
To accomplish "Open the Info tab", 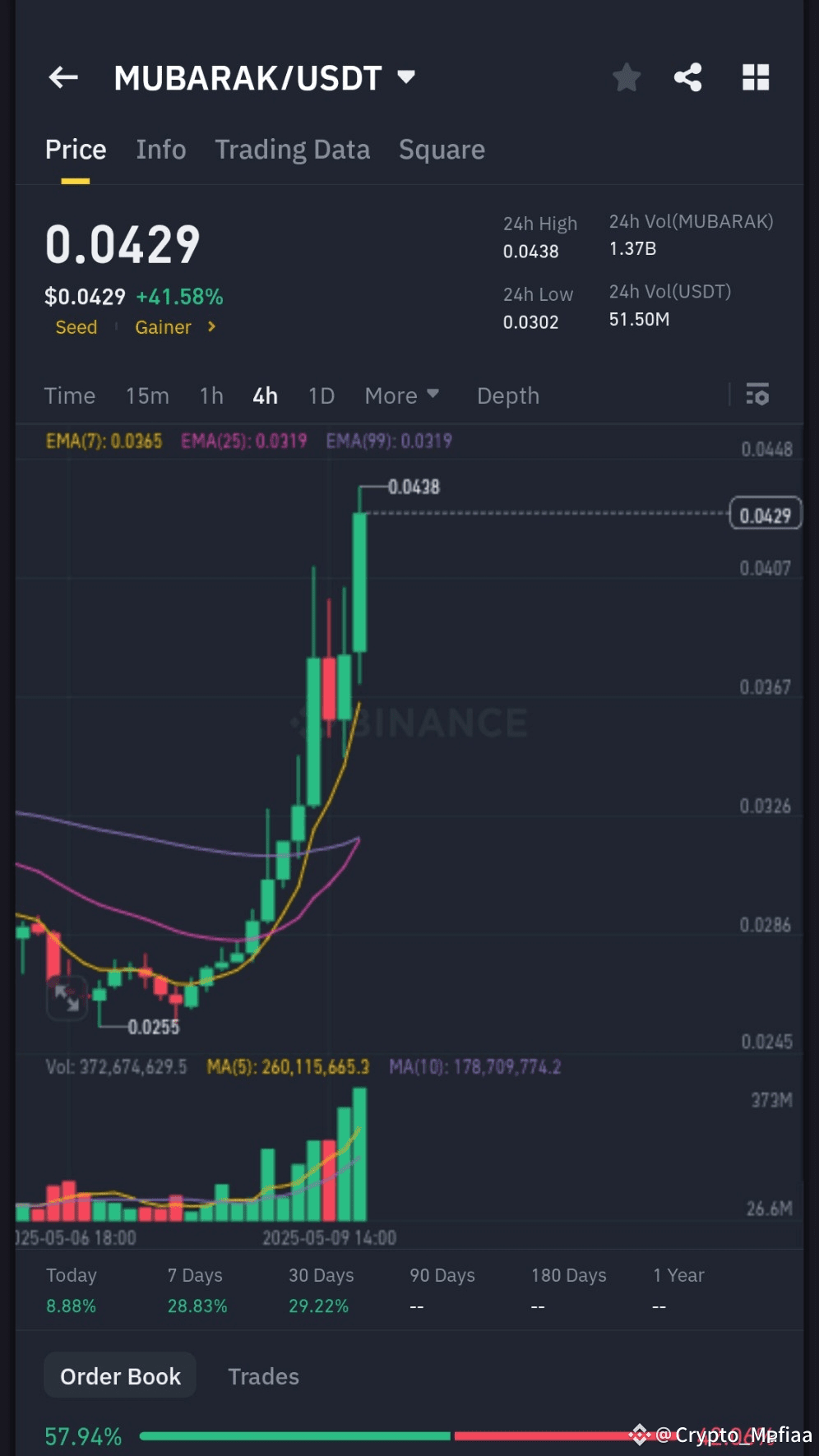I will click(160, 150).
